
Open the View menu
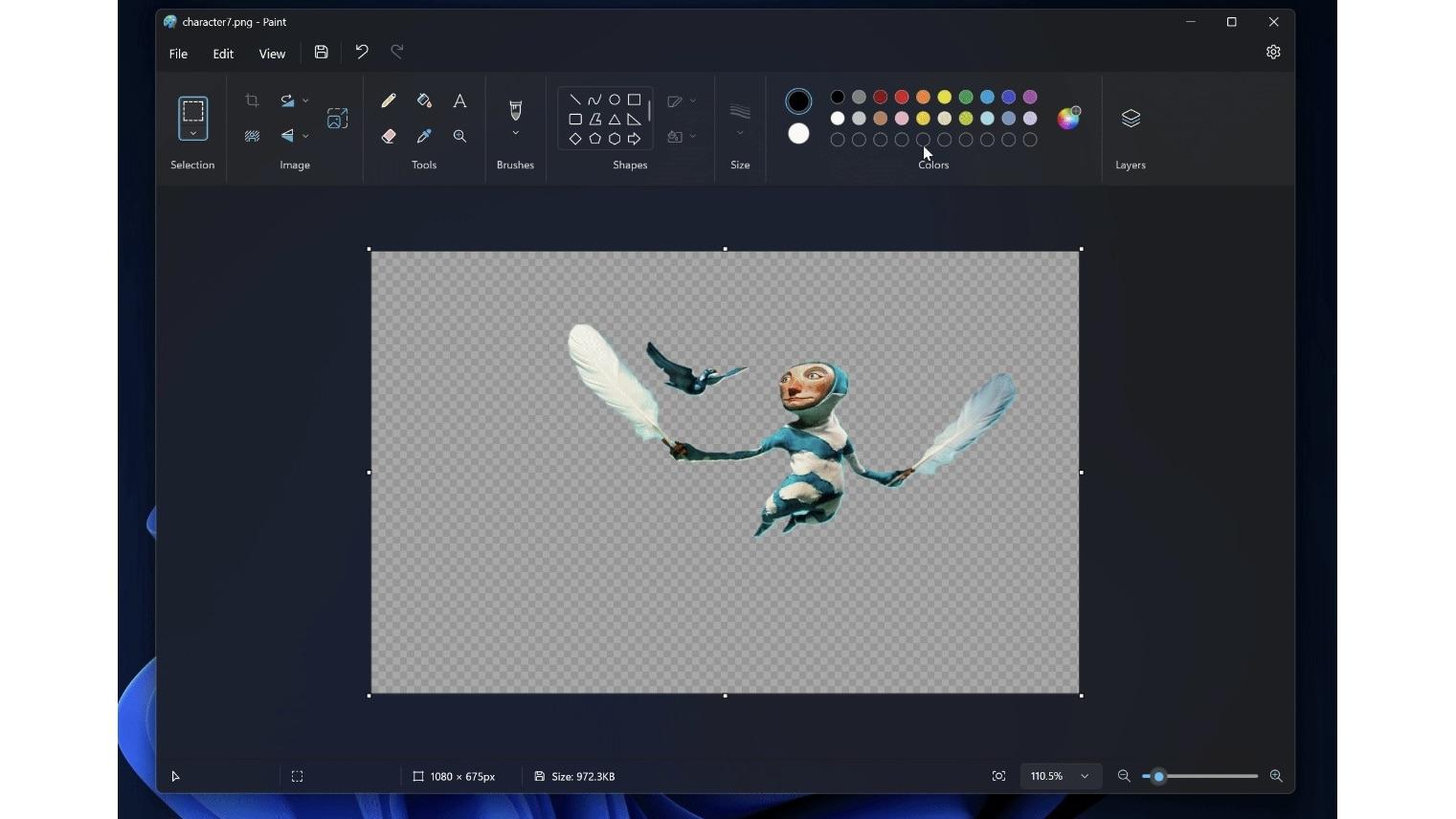[272, 54]
